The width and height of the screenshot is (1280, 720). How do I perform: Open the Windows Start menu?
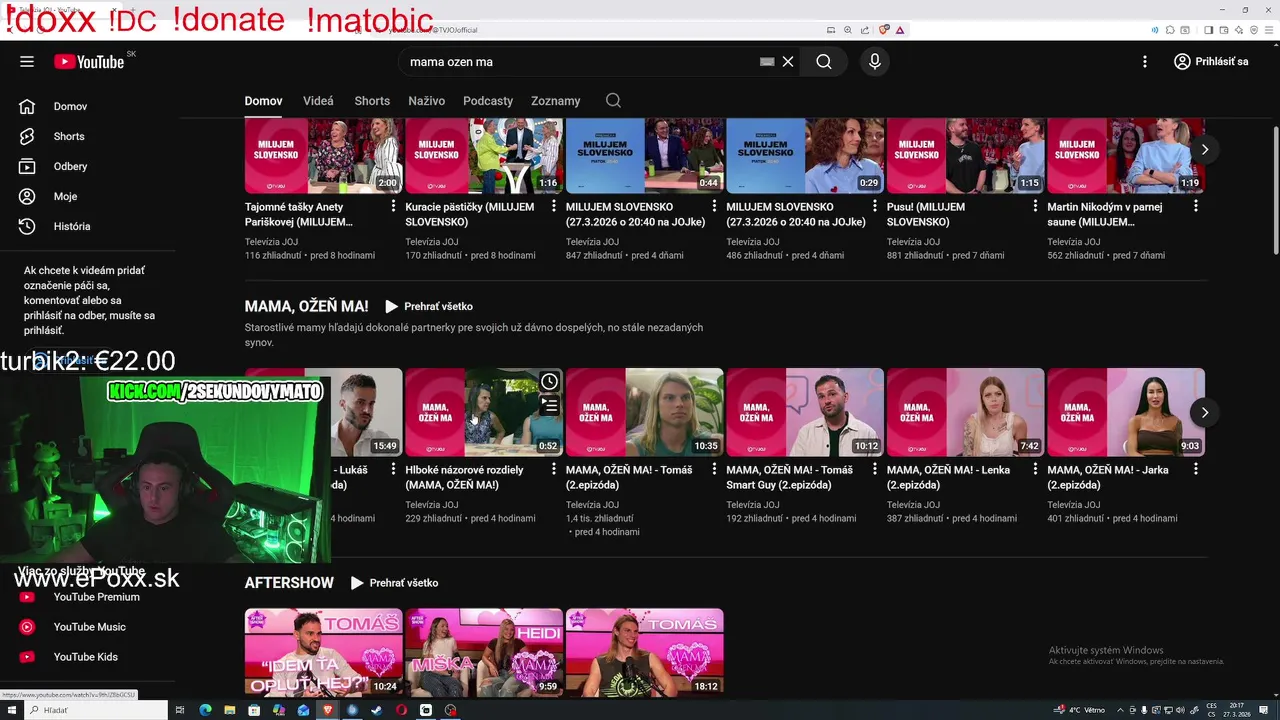coord(12,710)
